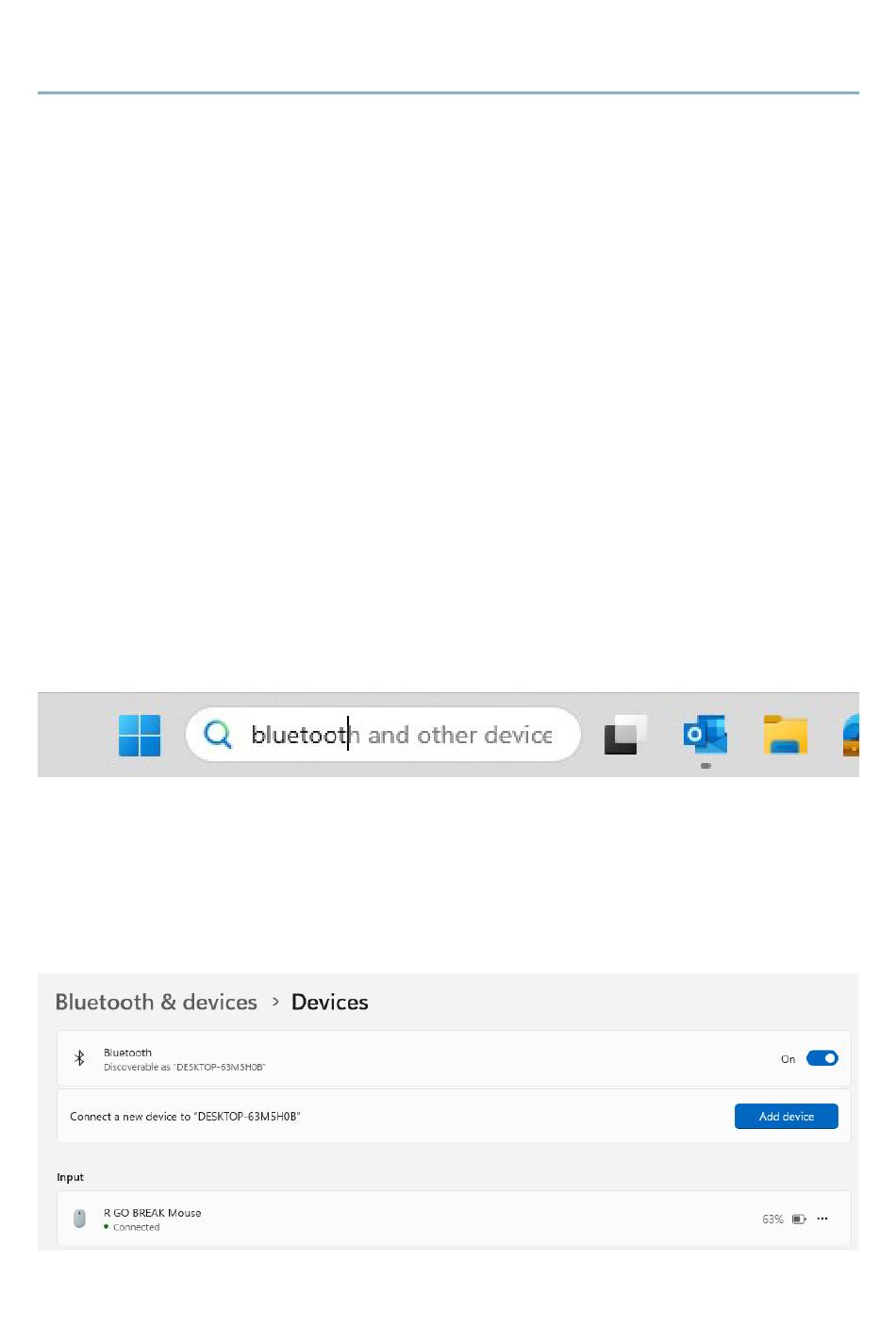896x1344 pixels.
Task: Click the breadcrumb chevron before Devices
Action: point(275,1002)
